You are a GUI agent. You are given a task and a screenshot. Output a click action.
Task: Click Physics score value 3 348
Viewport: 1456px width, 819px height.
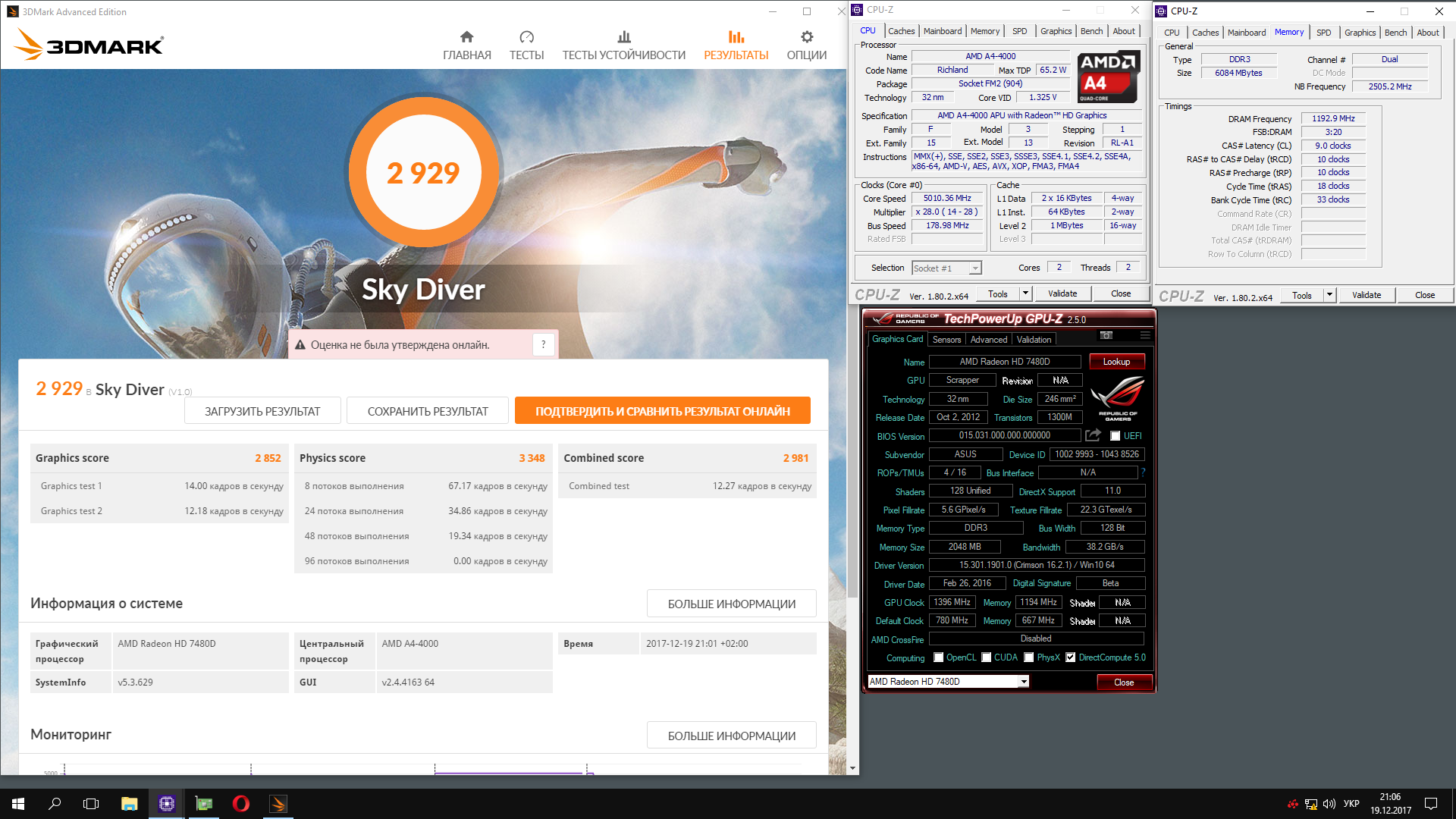(532, 458)
